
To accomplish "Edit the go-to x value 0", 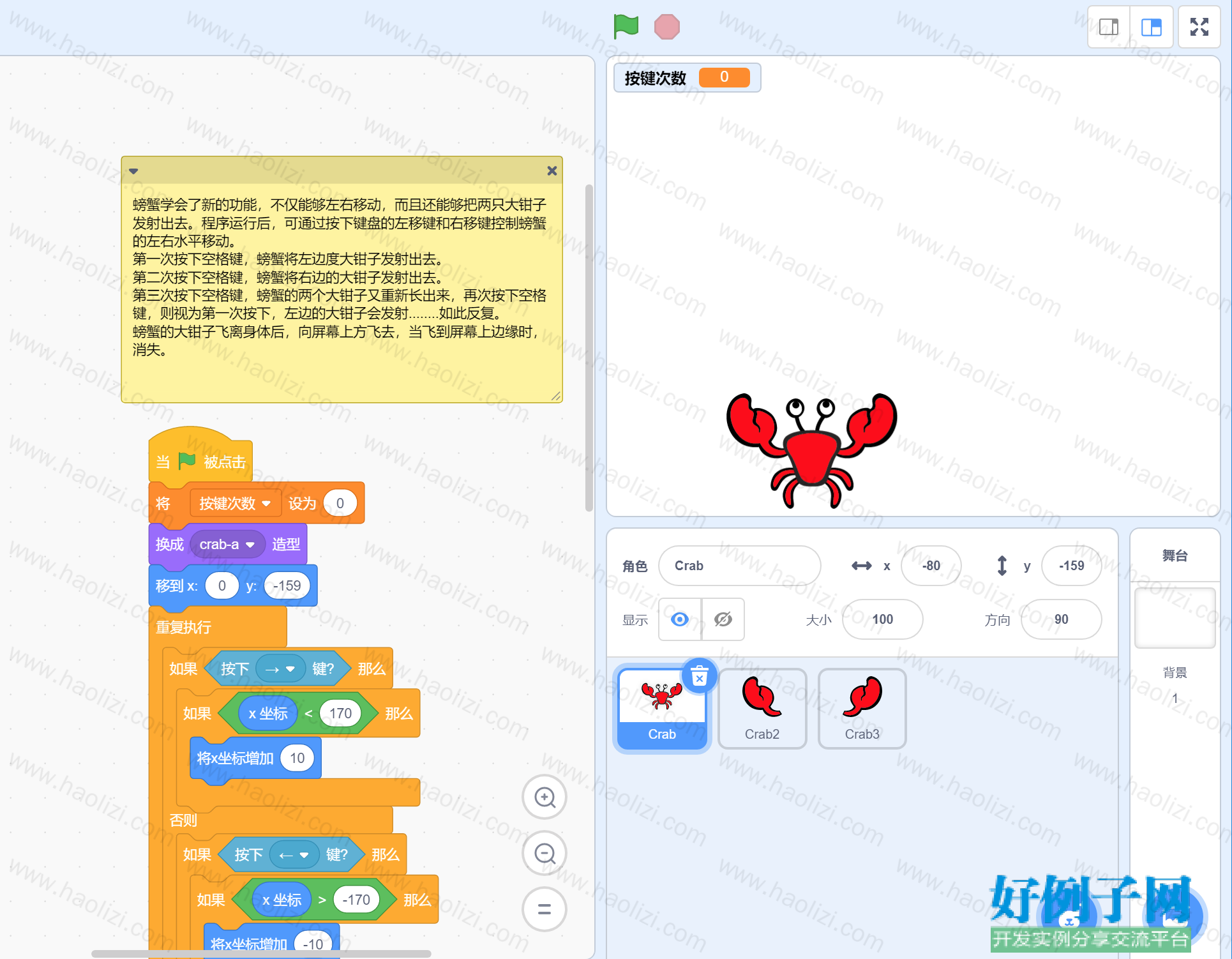I will pos(222,586).
